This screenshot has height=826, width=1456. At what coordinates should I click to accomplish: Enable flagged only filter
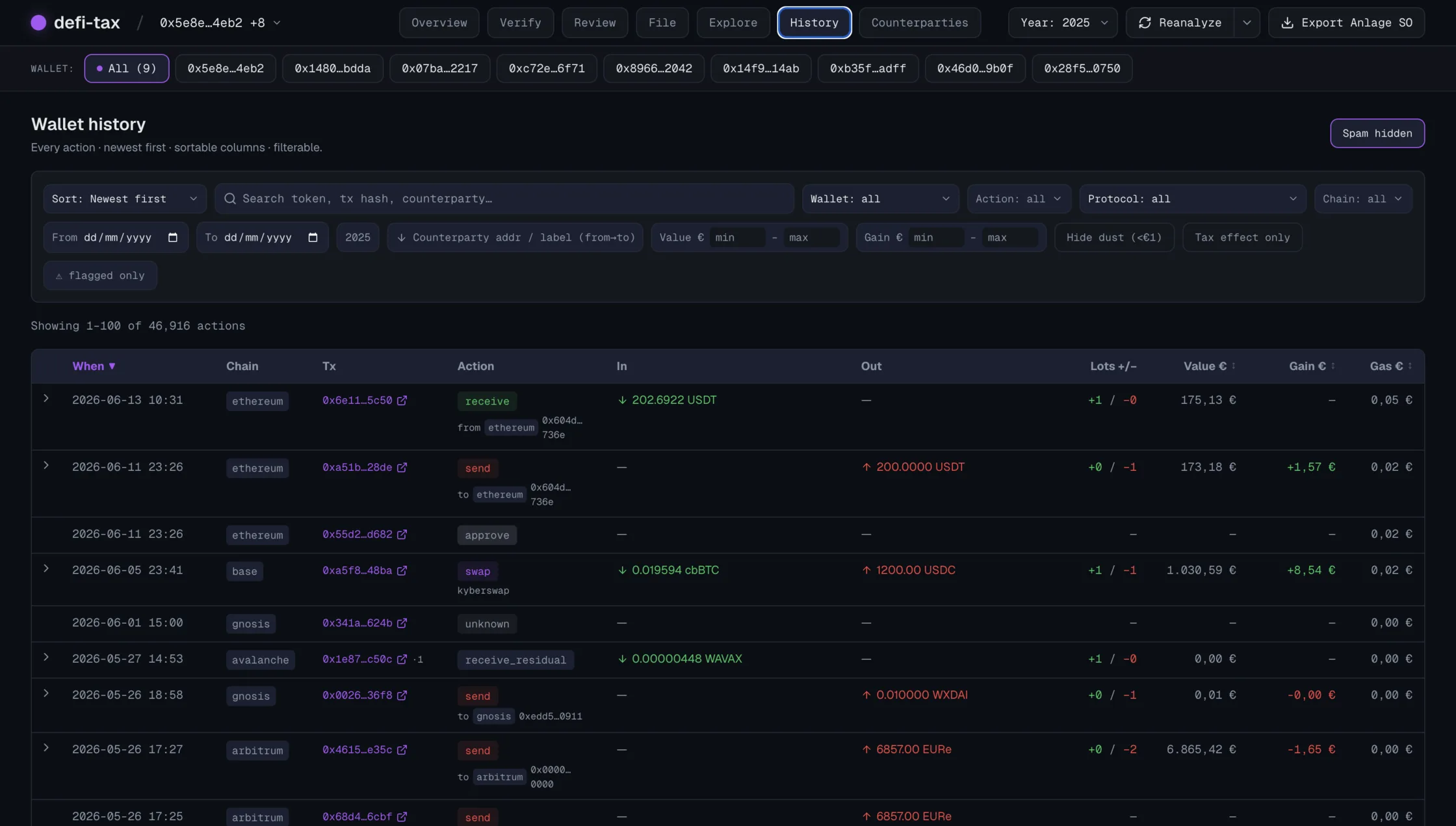tap(100, 276)
